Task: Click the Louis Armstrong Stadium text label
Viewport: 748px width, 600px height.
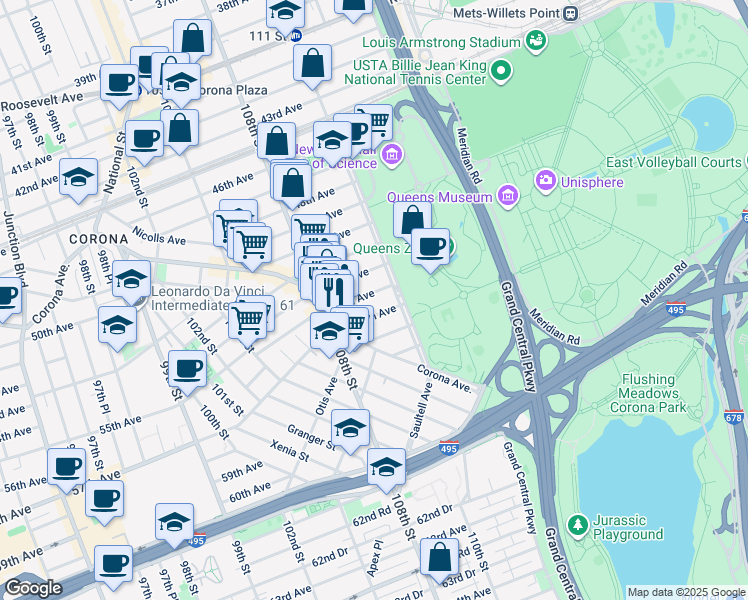Action: pos(441,42)
